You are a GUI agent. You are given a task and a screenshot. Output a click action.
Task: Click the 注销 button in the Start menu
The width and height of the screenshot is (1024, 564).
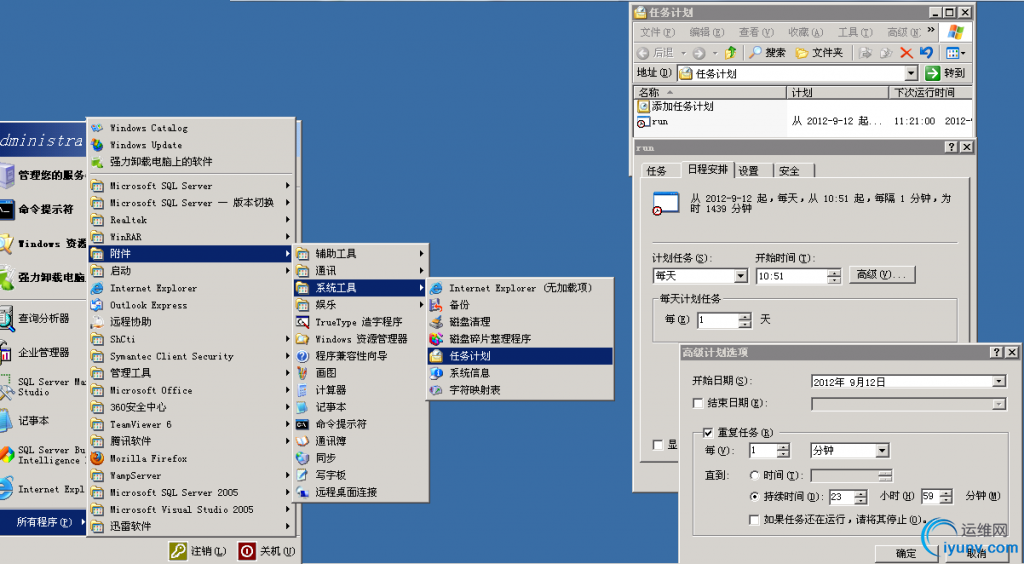point(198,551)
